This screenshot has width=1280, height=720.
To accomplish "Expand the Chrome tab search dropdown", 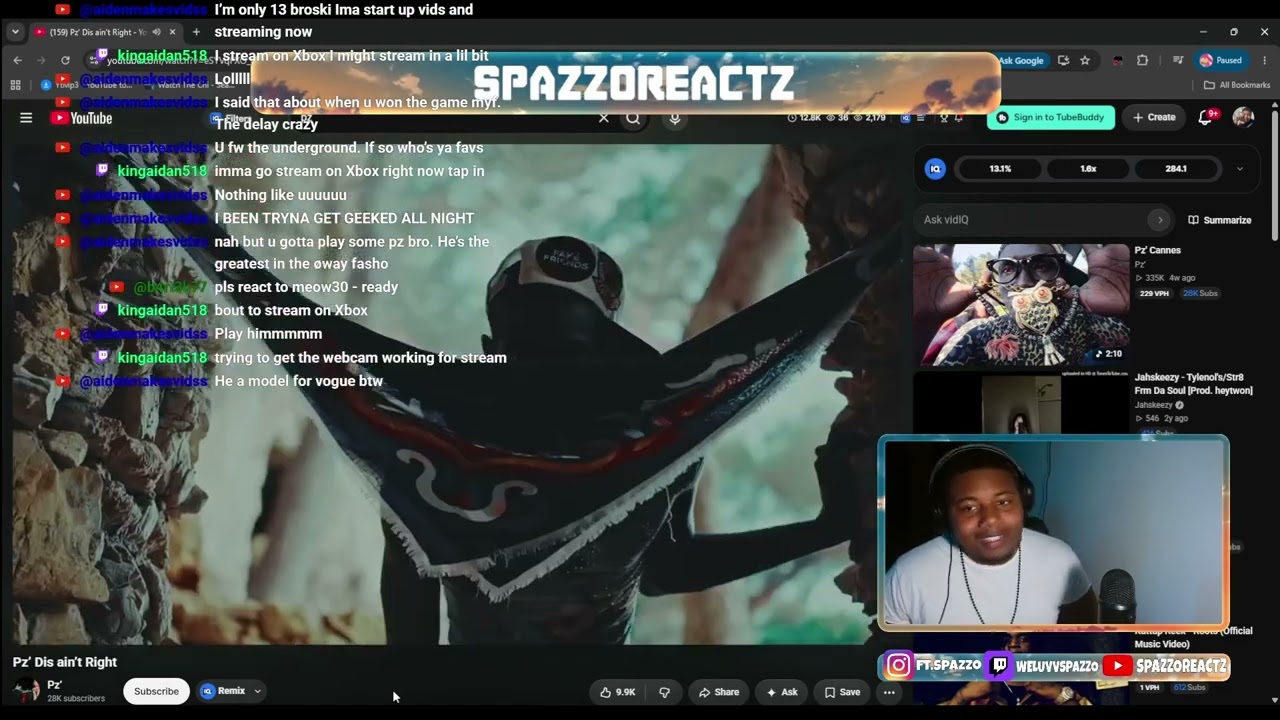I will [x=14, y=32].
